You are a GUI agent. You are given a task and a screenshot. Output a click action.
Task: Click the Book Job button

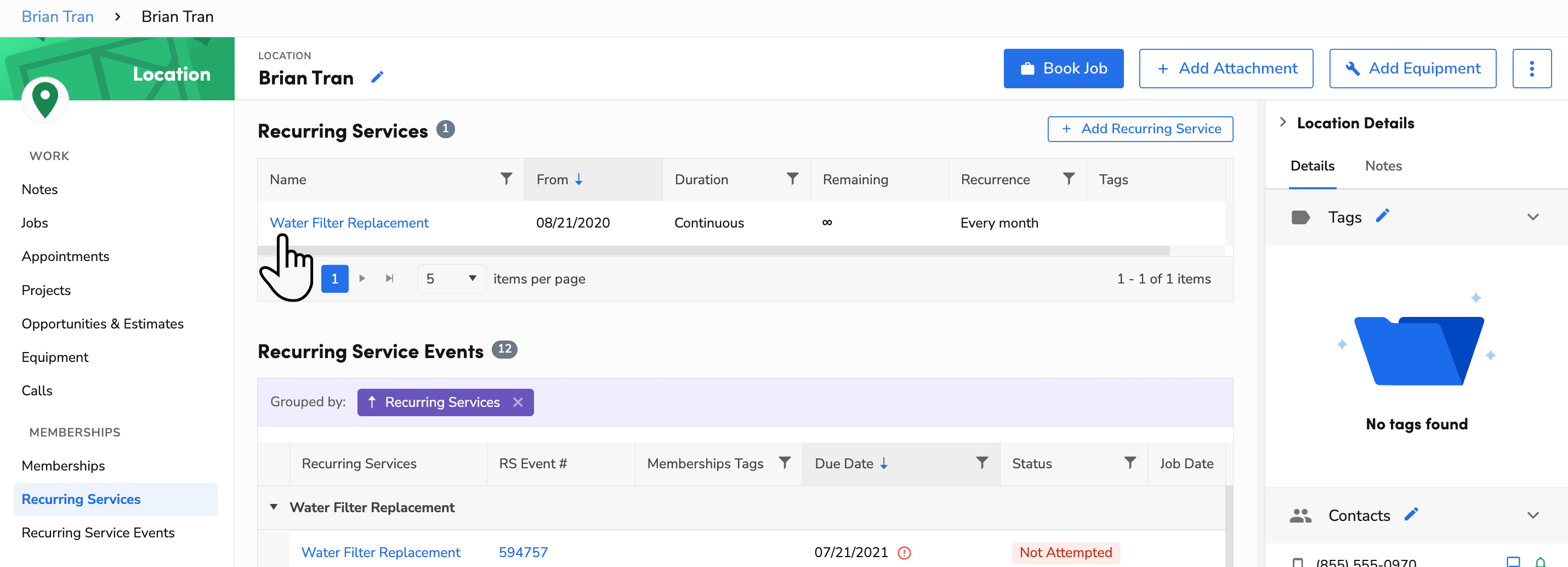[x=1064, y=68]
